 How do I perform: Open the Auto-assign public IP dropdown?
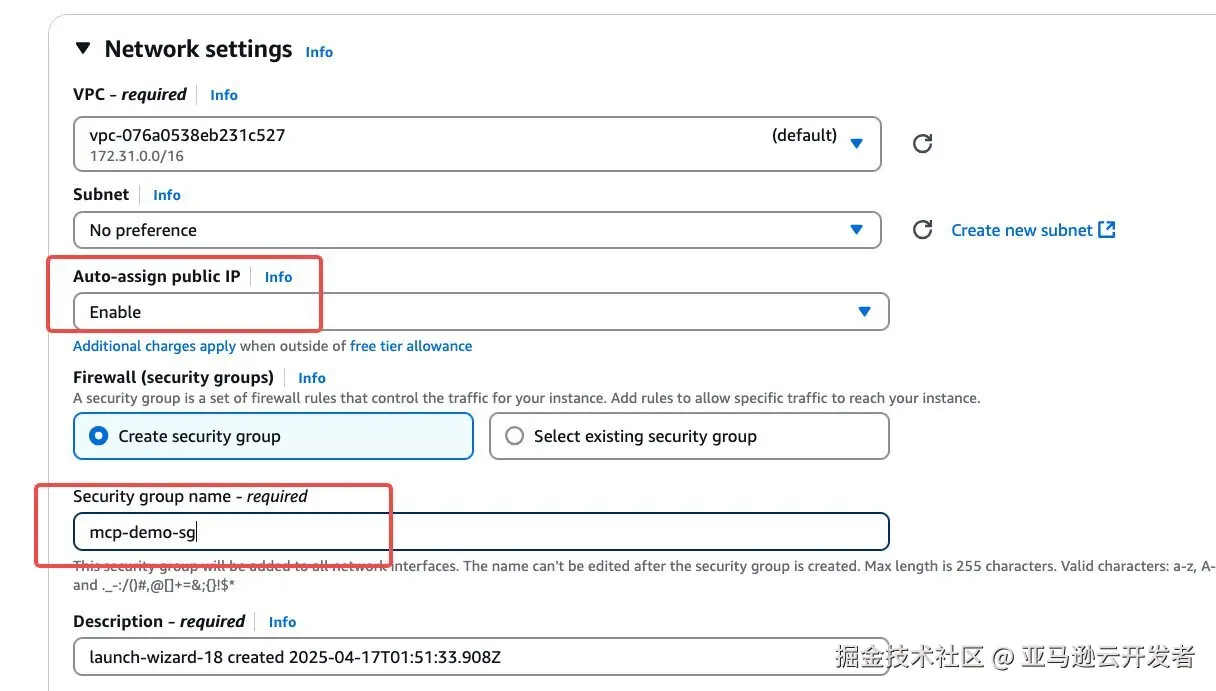click(x=481, y=312)
